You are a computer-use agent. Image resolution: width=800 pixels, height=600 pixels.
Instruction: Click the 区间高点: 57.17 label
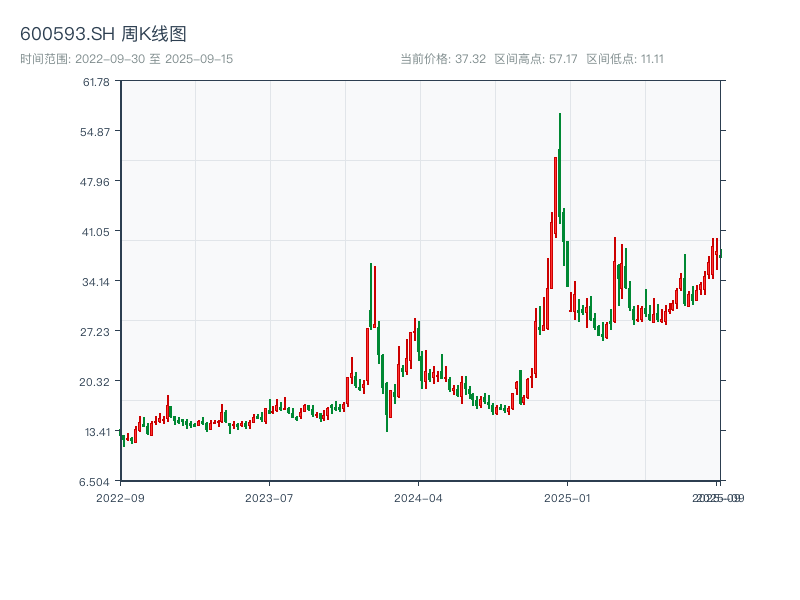coord(536,59)
